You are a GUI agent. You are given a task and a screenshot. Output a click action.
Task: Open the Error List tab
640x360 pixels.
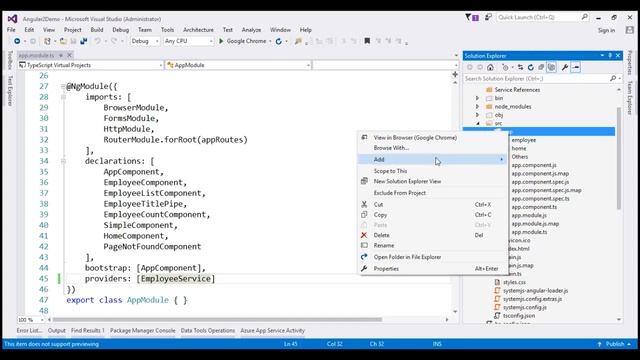click(29, 331)
